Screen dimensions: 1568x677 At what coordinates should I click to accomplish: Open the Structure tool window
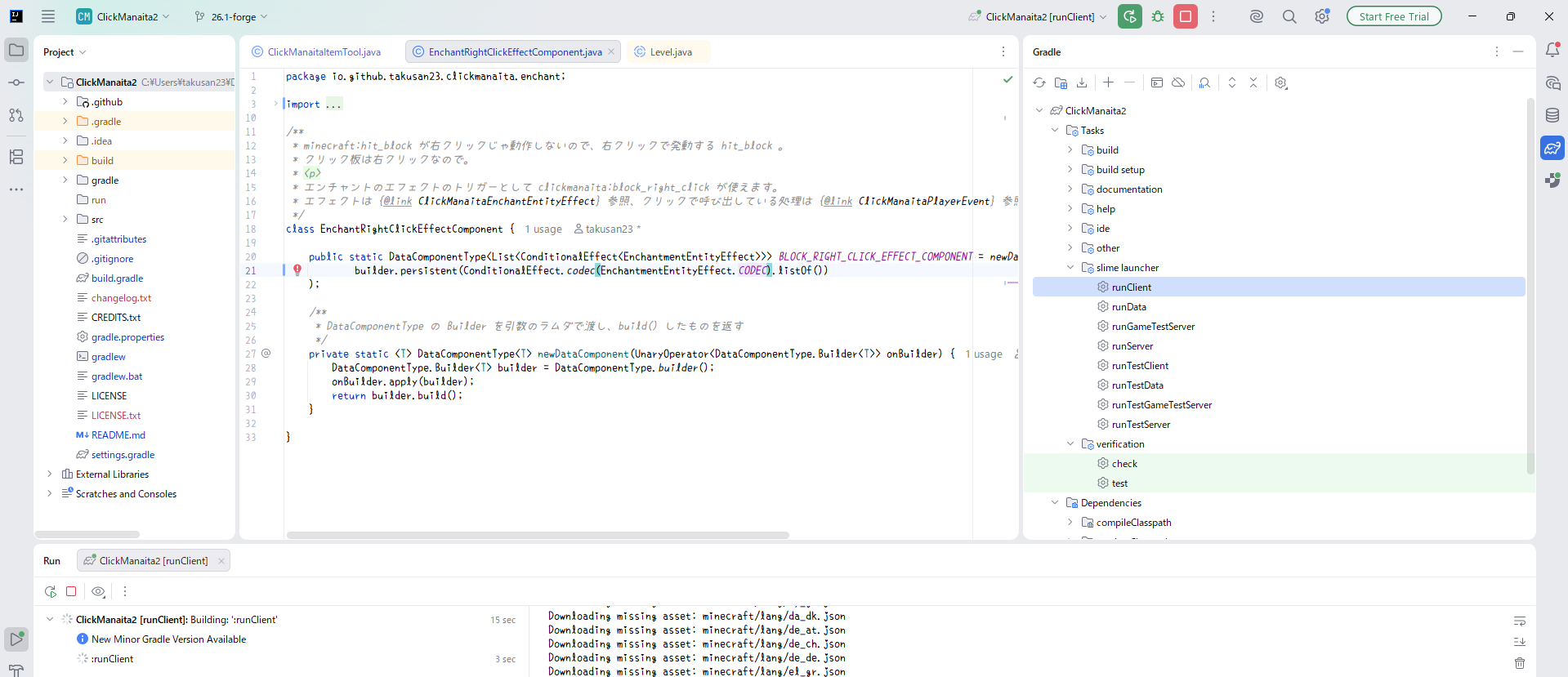point(16,157)
